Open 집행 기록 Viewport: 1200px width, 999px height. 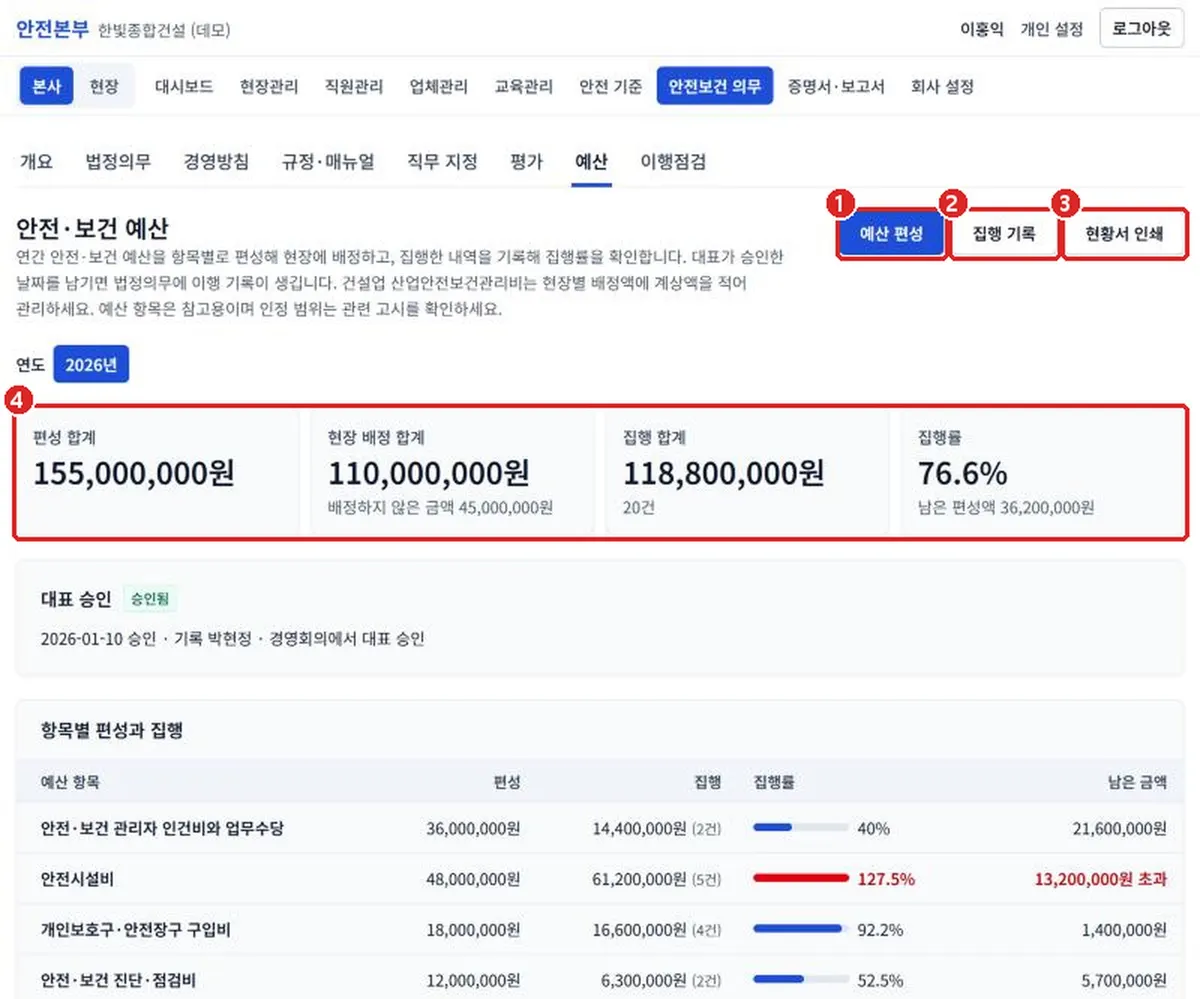pyautogui.click(x=1003, y=235)
